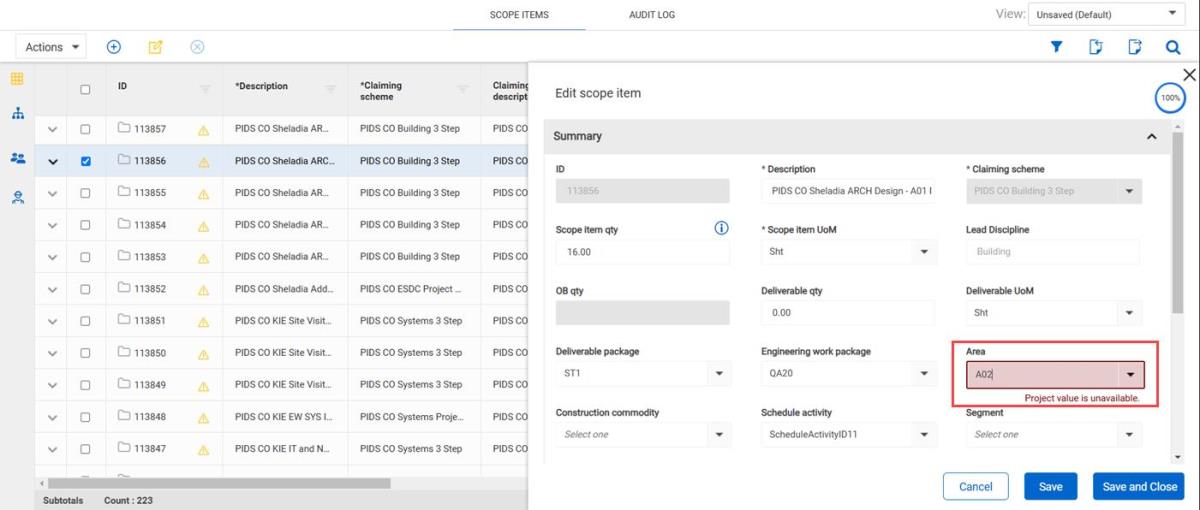1200x510 pixels.
Task: Check the checkbox for row 113855
Action: 85,193
